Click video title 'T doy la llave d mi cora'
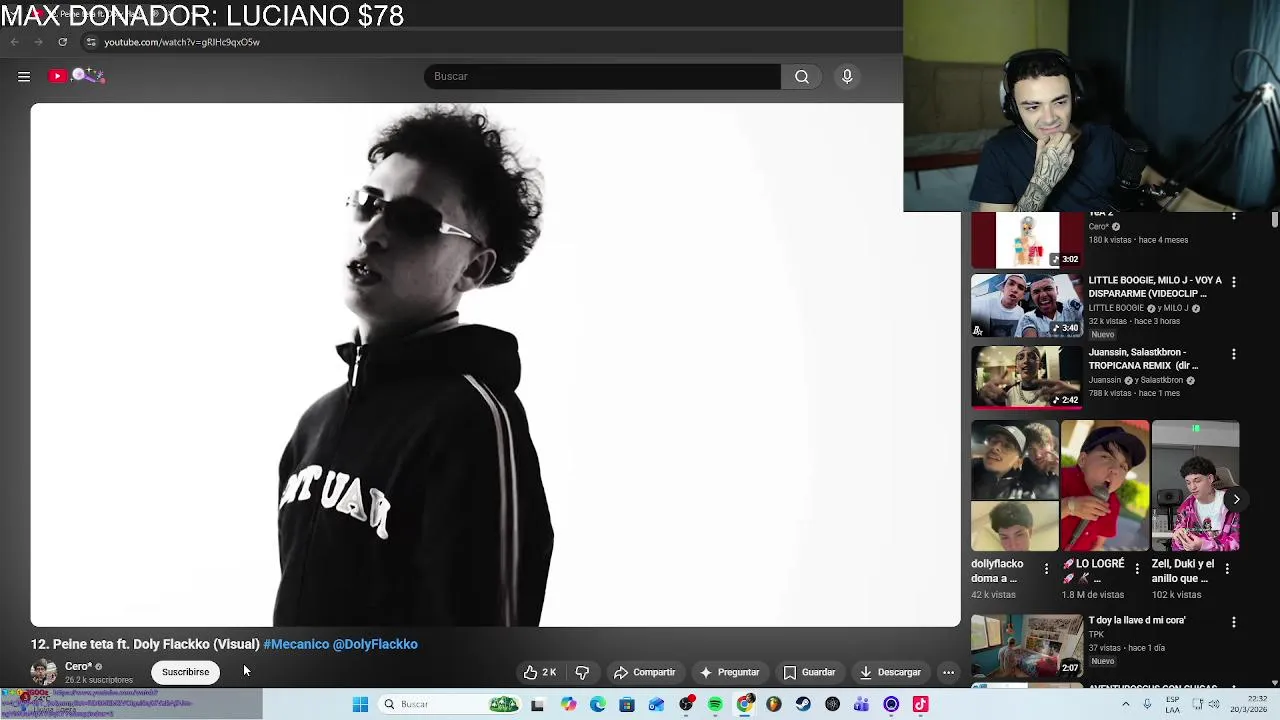This screenshot has width=1280, height=720. point(1137,620)
